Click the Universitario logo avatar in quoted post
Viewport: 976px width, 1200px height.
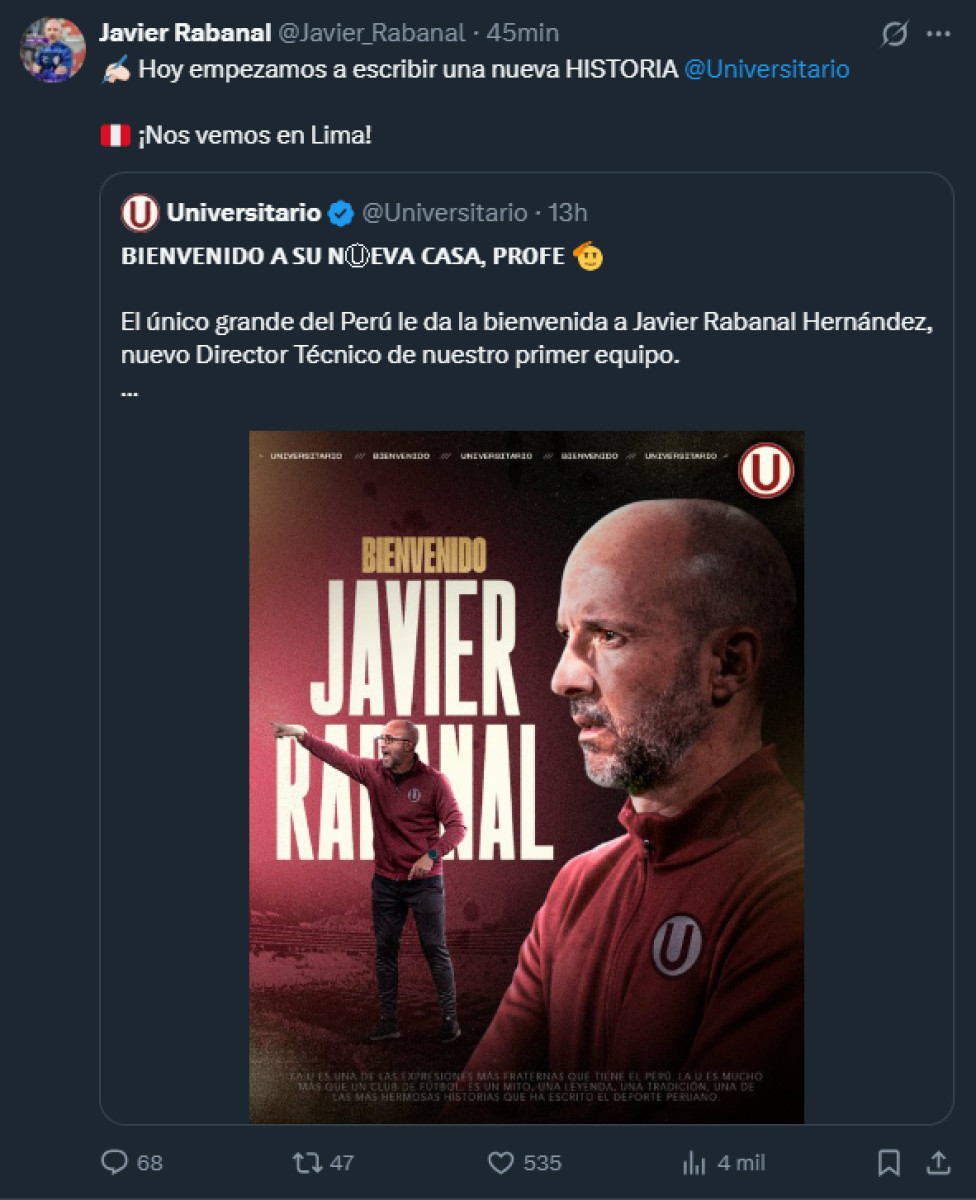point(139,213)
